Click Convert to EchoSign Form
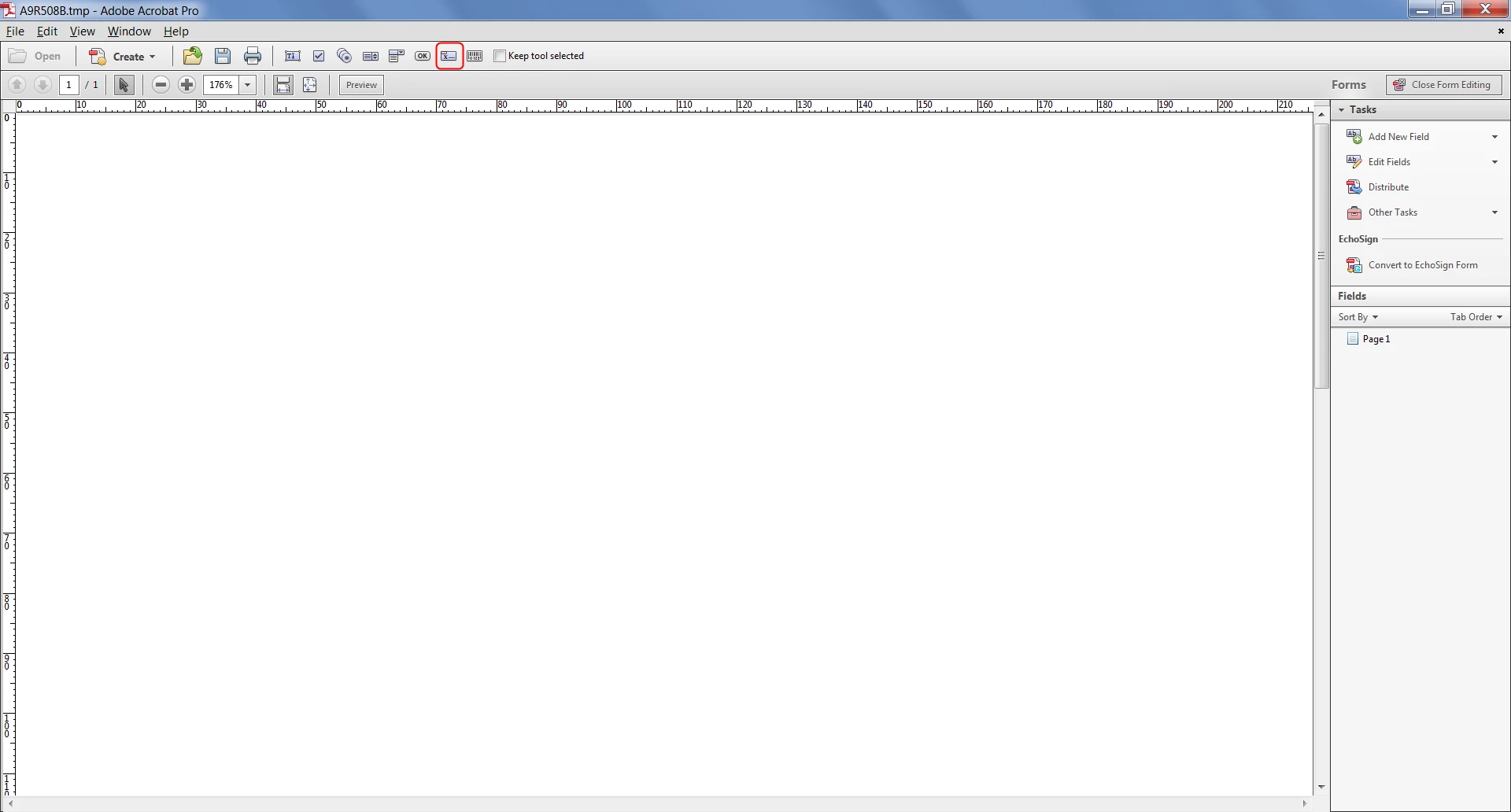The width and height of the screenshot is (1511, 812). click(x=1423, y=264)
